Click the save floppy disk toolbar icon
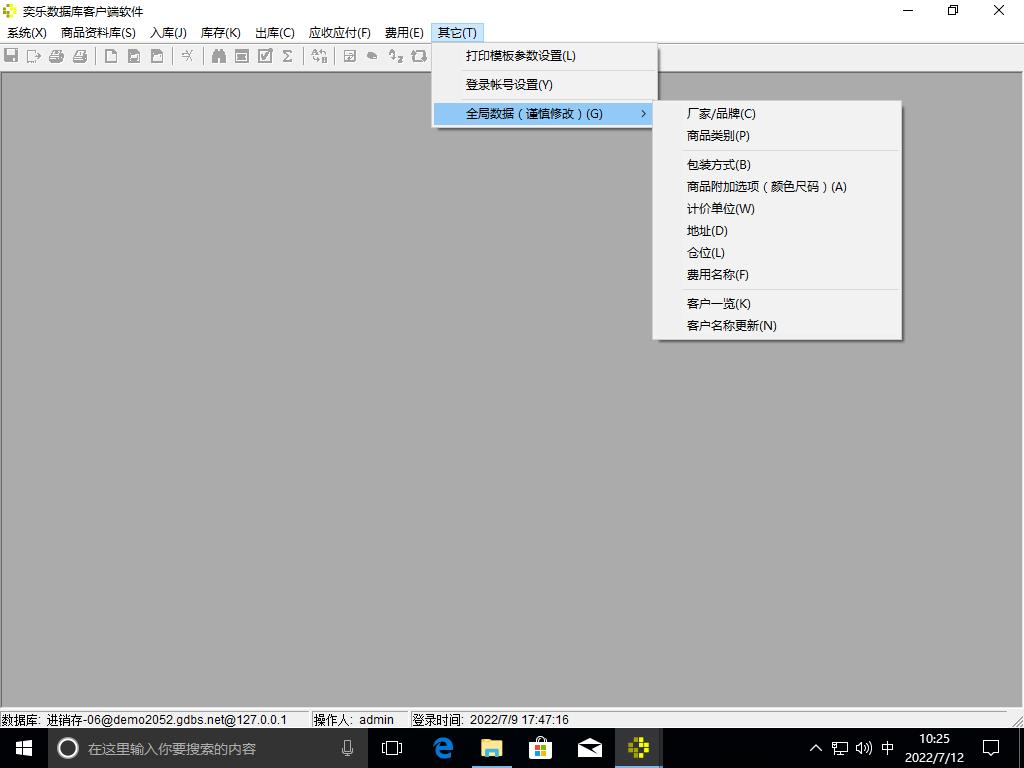 tap(11, 56)
